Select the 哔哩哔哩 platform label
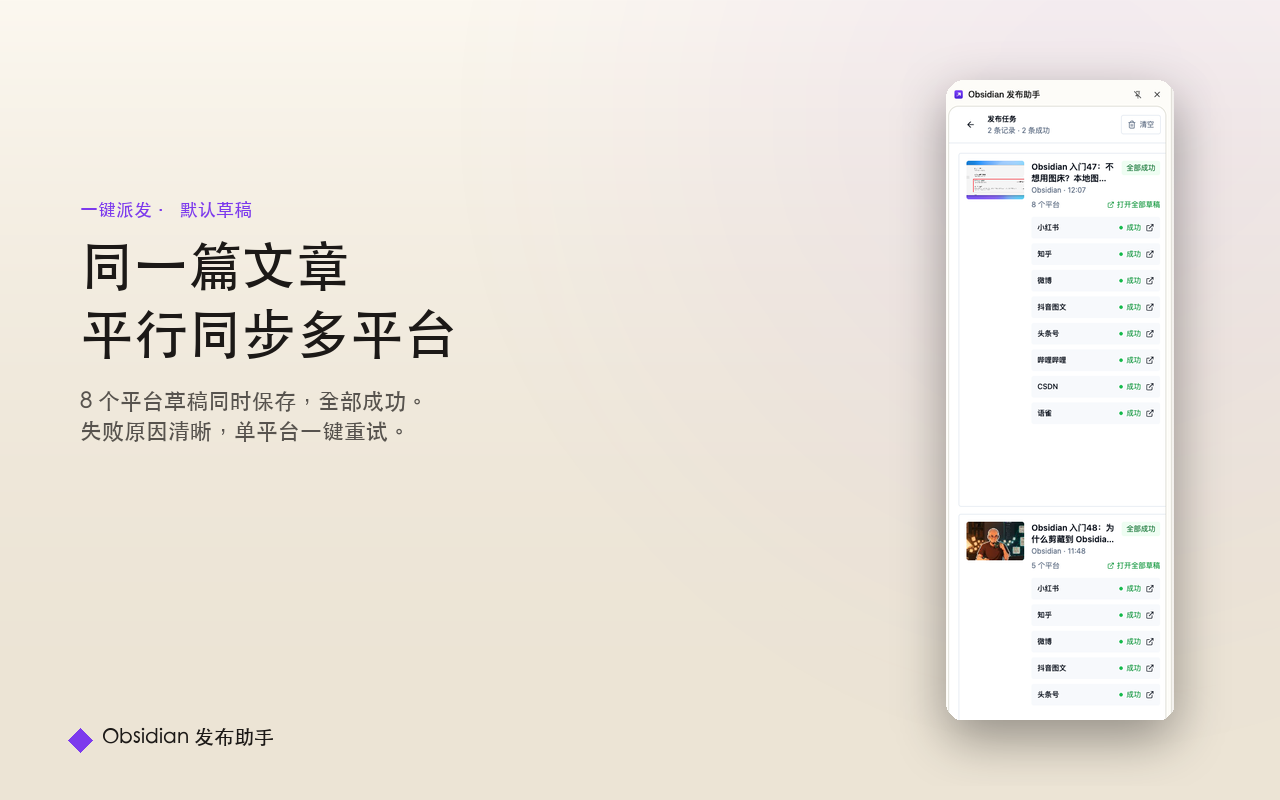Image resolution: width=1280 pixels, height=800 pixels. click(1052, 360)
